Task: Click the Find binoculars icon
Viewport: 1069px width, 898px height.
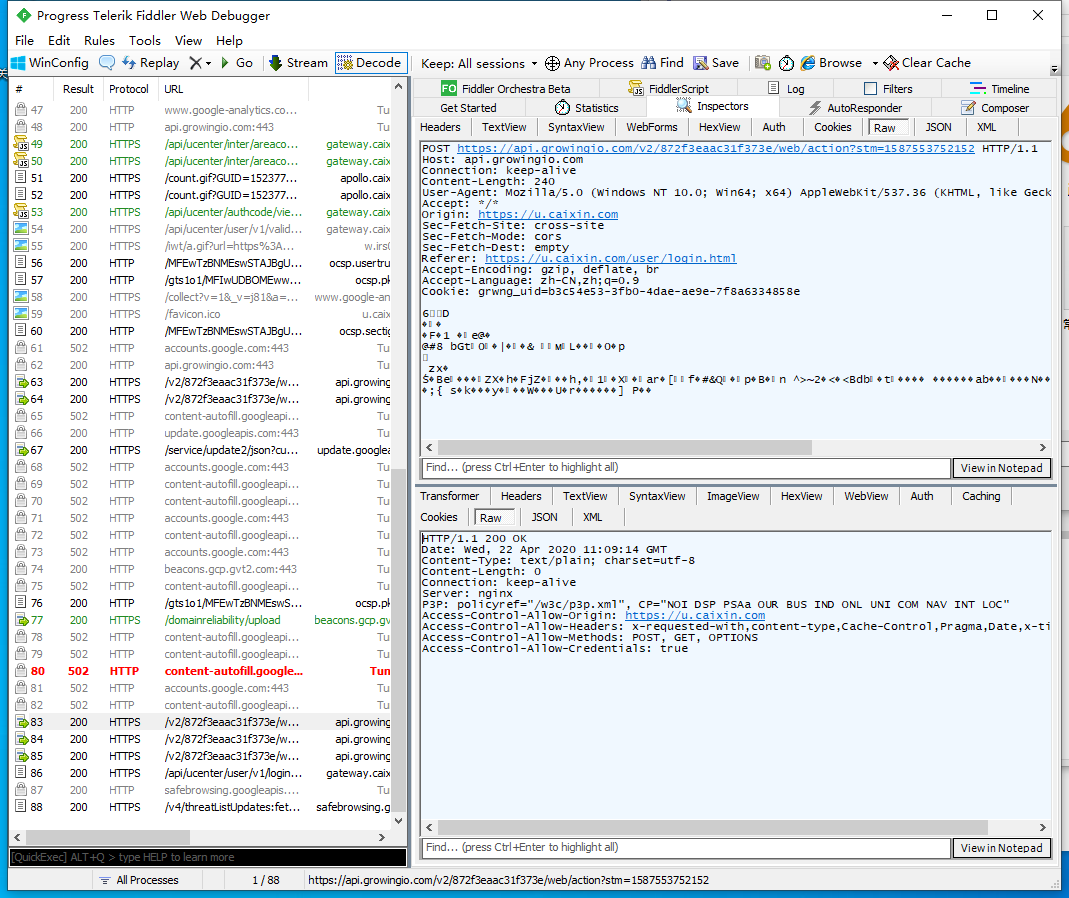Action: coord(648,63)
